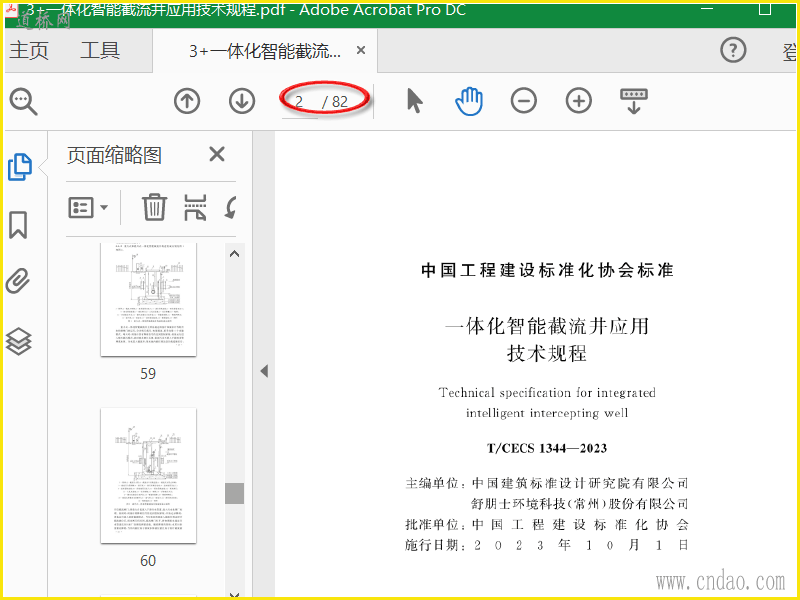The width and height of the screenshot is (800, 600).
Task: Click the text intelligent intercepting well
Action: [x=547, y=413]
